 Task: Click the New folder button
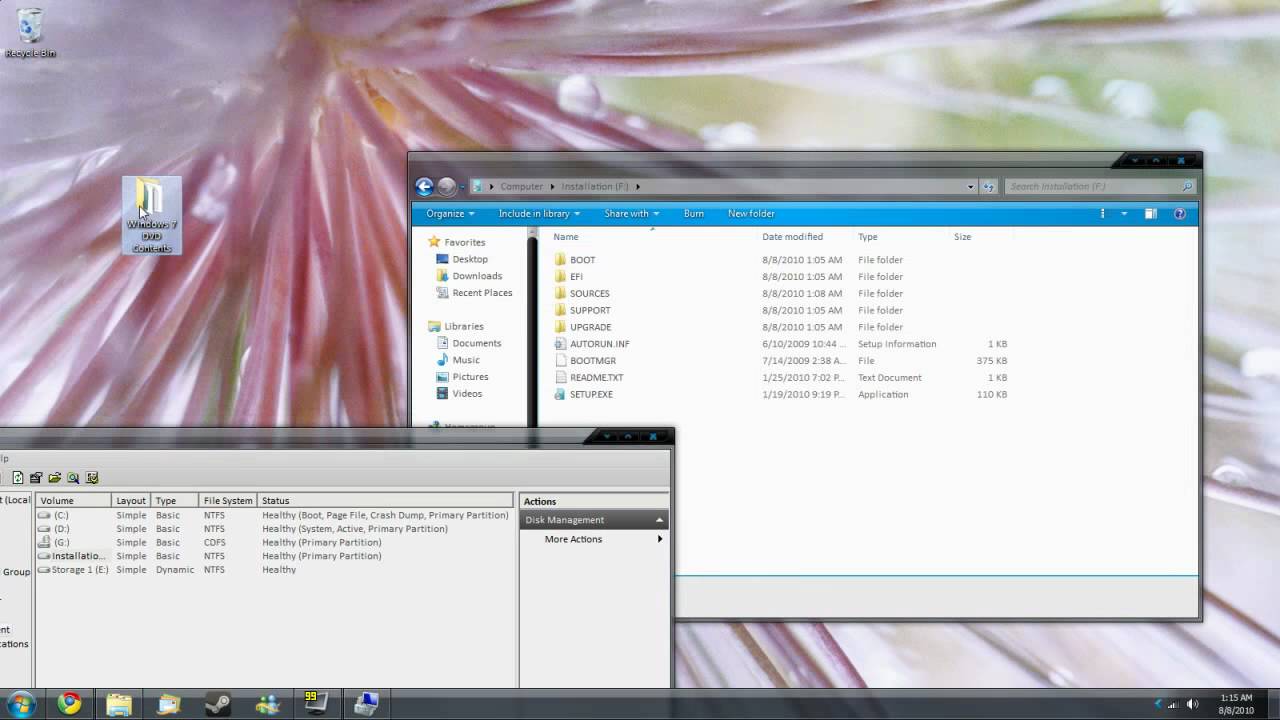coord(751,214)
